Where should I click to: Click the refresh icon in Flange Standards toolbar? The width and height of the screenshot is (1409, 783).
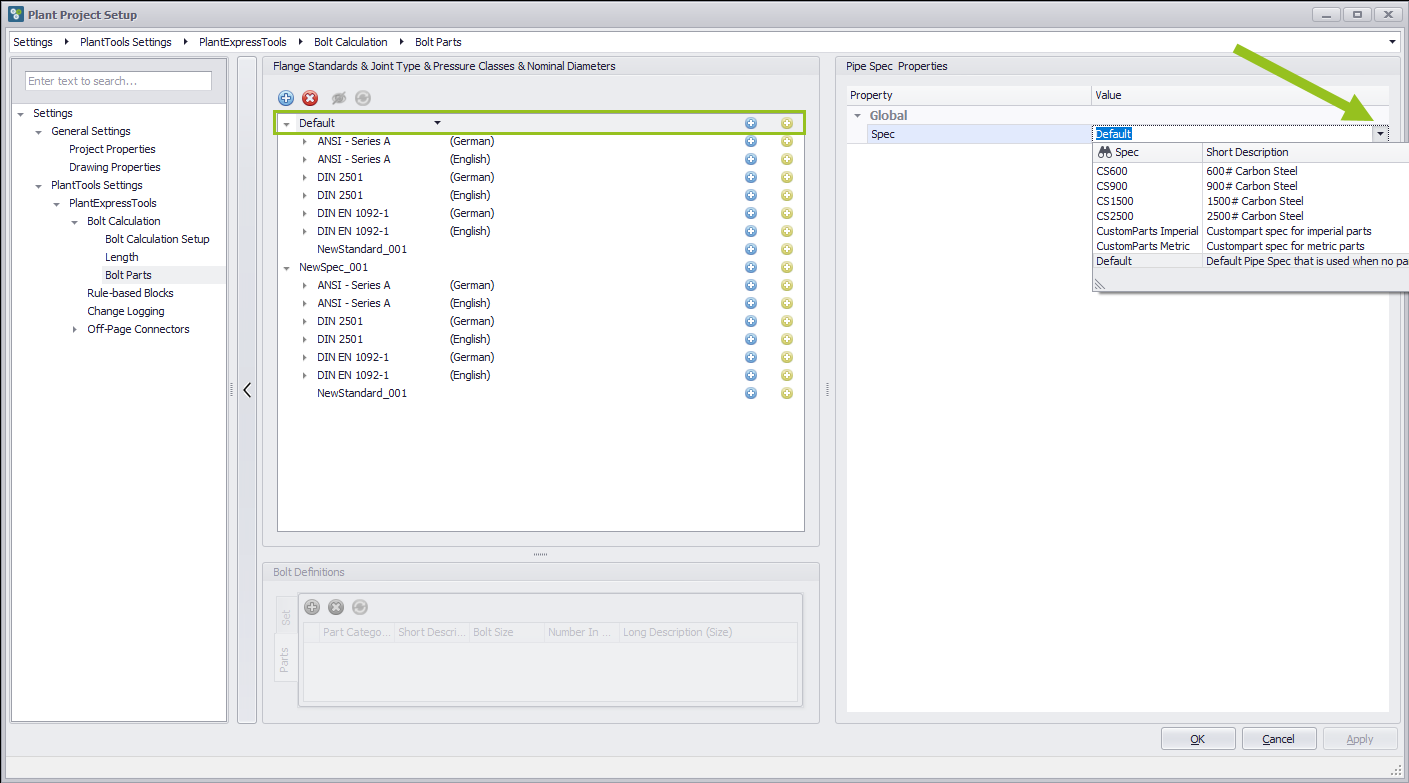point(363,98)
